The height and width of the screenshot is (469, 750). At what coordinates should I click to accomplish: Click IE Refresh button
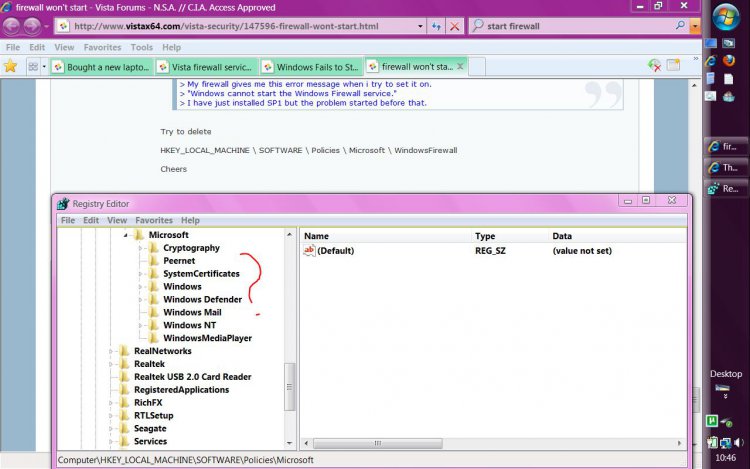click(436, 26)
